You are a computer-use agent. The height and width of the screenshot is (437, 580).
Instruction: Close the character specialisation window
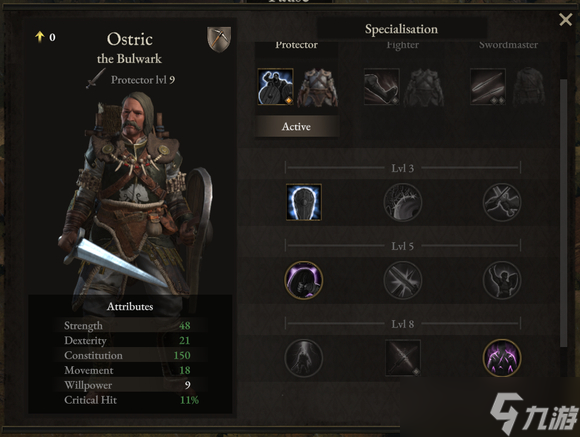[x=566, y=19]
